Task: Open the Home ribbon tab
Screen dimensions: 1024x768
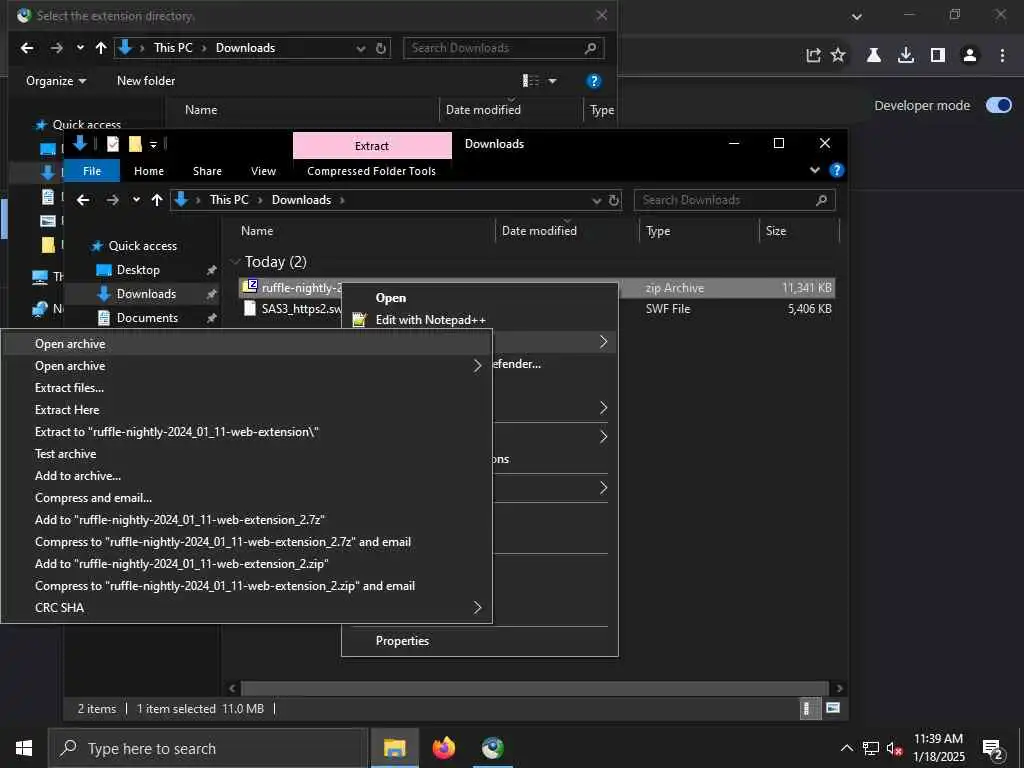Action: [x=149, y=171]
